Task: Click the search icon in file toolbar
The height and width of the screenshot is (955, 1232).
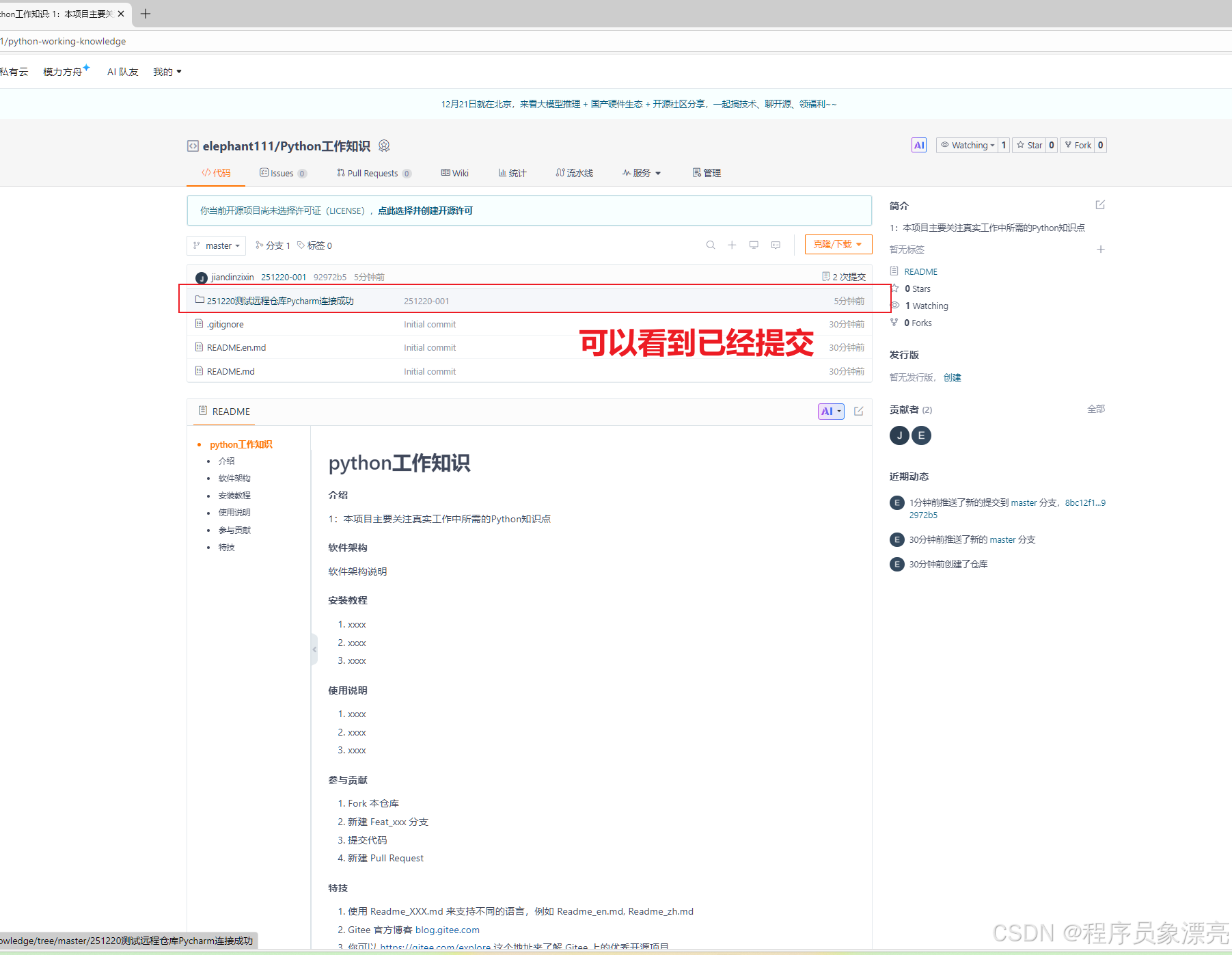Action: (x=711, y=245)
